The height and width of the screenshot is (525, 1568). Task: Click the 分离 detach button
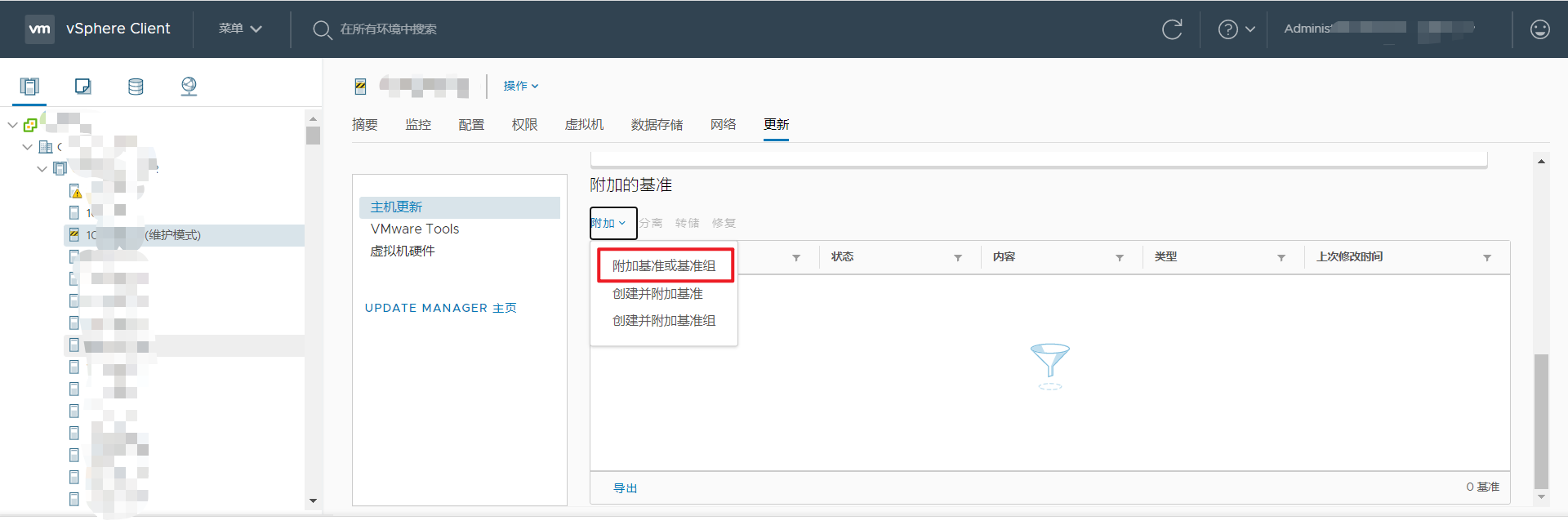pyautogui.click(x=651, y=223)
